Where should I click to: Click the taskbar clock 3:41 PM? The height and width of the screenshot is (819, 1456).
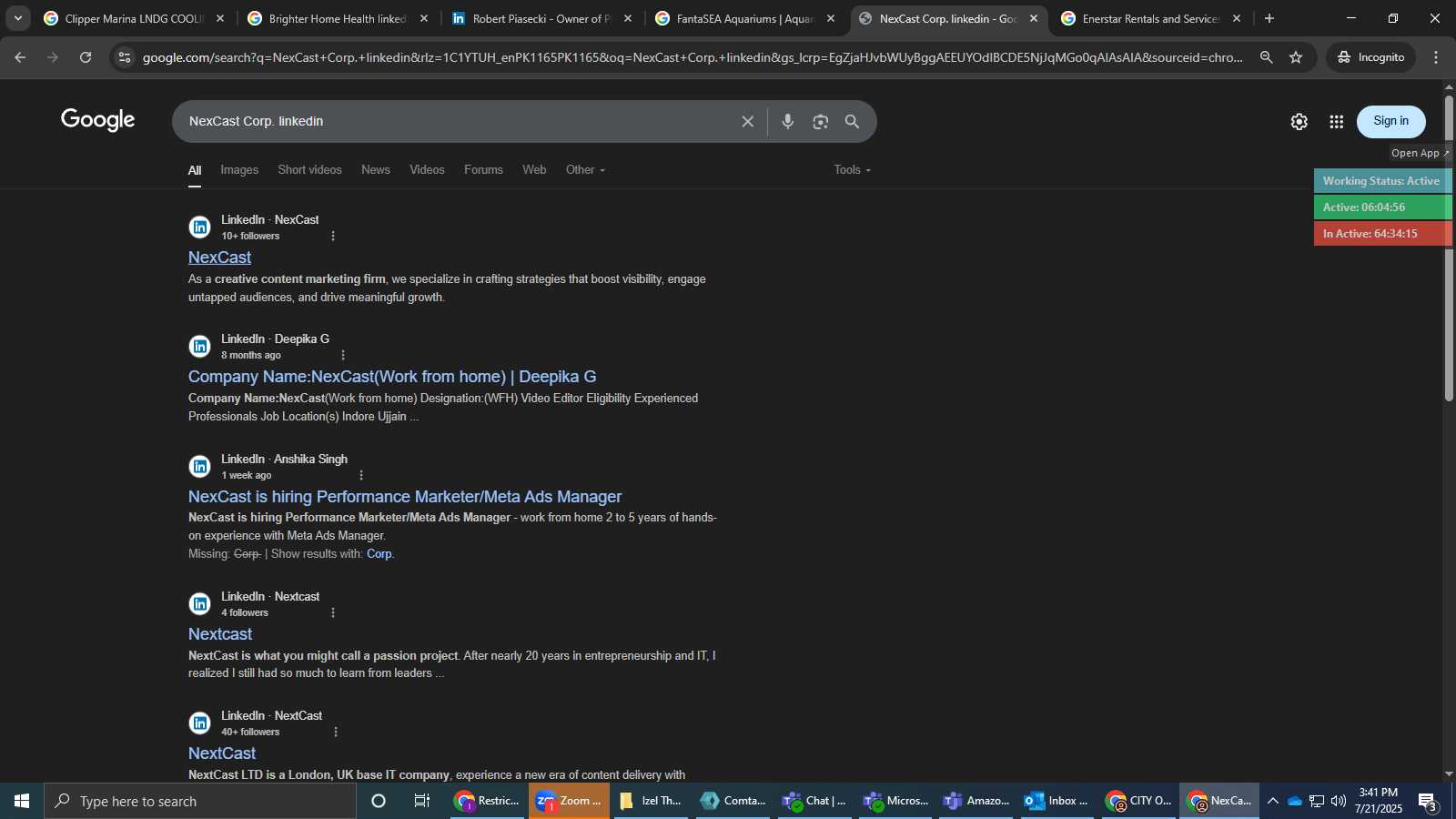point(1379,801)
